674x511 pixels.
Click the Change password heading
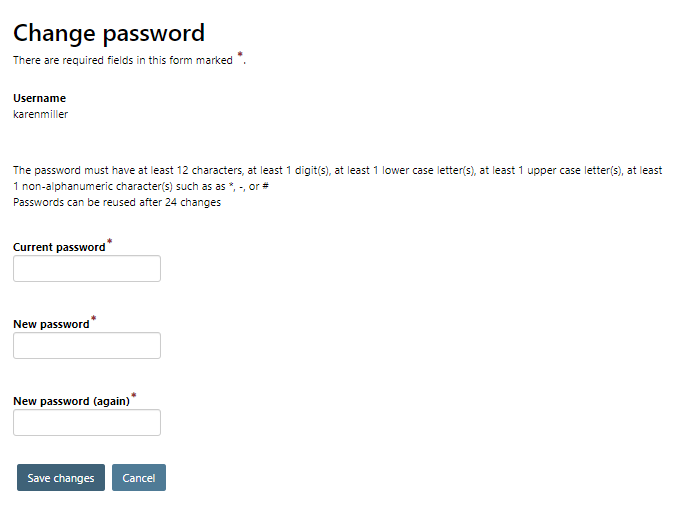pos(109,33)
